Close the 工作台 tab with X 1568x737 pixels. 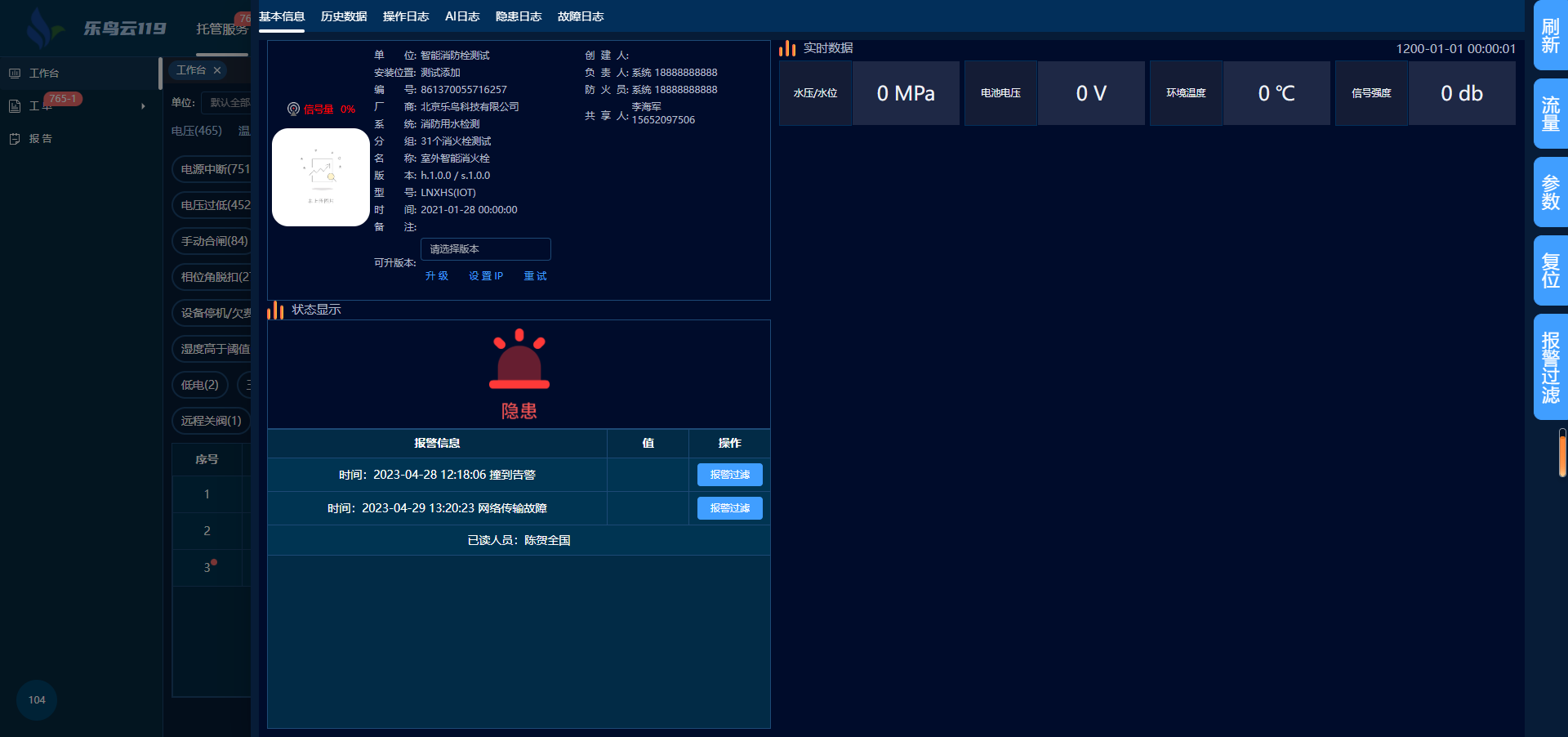point(217,70)
